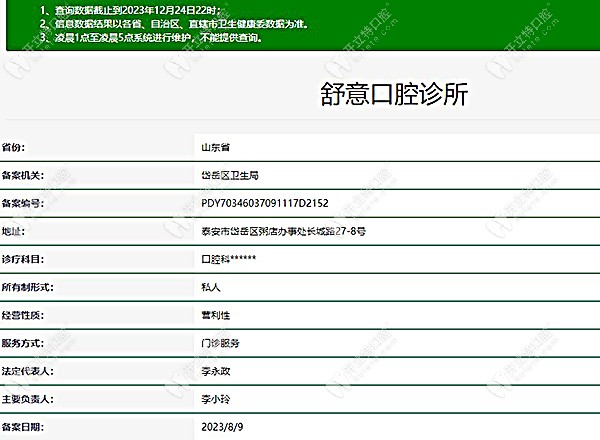Click the 诊疗科目 label
The image size is (600, 440).
pyautogui.click(x=23, y=259)
